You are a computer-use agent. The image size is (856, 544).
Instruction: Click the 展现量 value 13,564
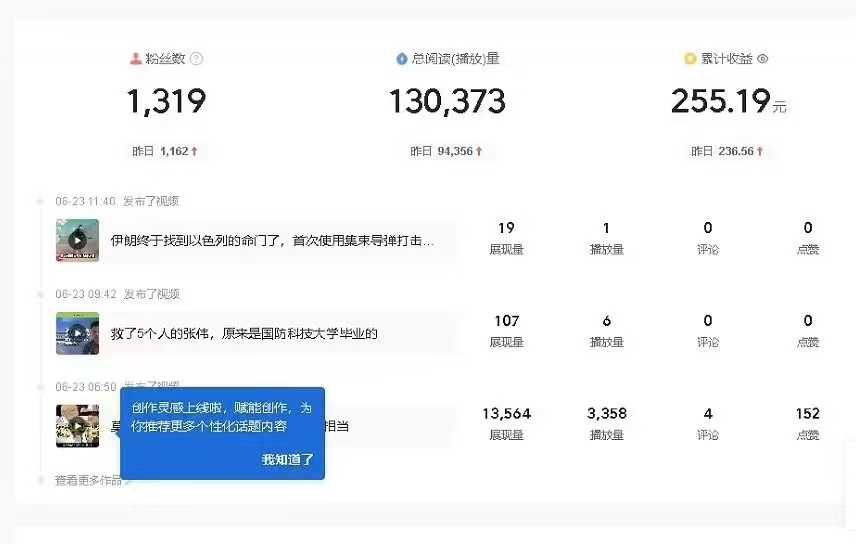[507, 413]
